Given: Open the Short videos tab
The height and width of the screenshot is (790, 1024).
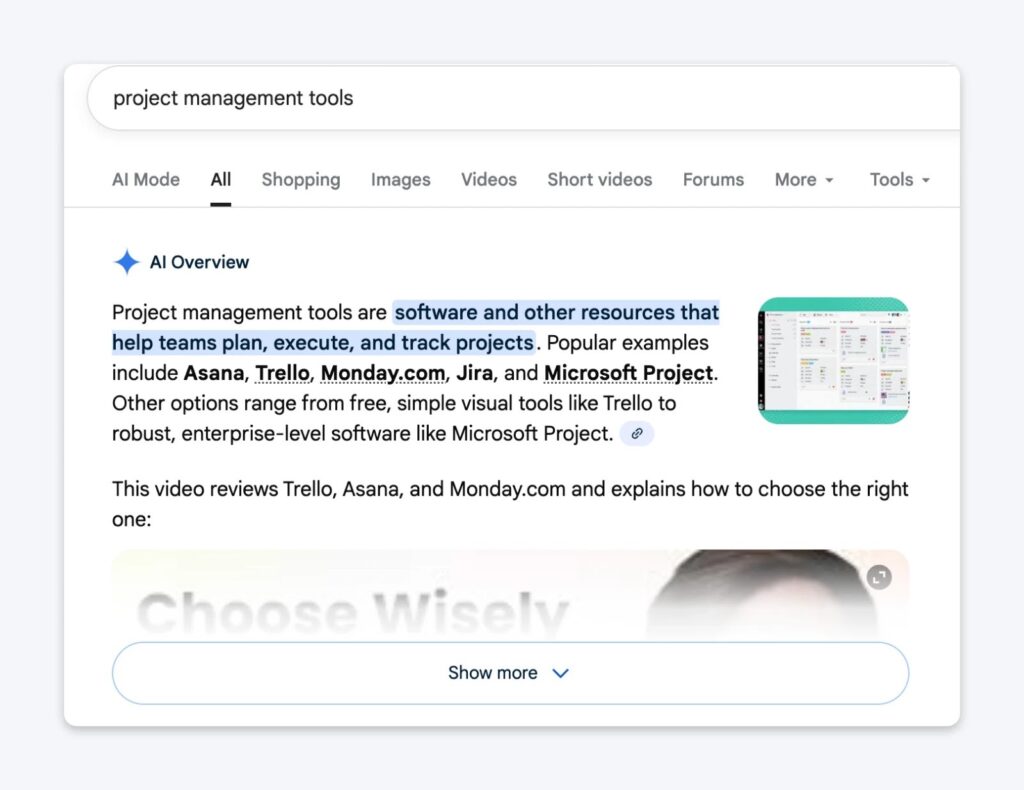Looking at the screenshot, I should pos(599,180).
